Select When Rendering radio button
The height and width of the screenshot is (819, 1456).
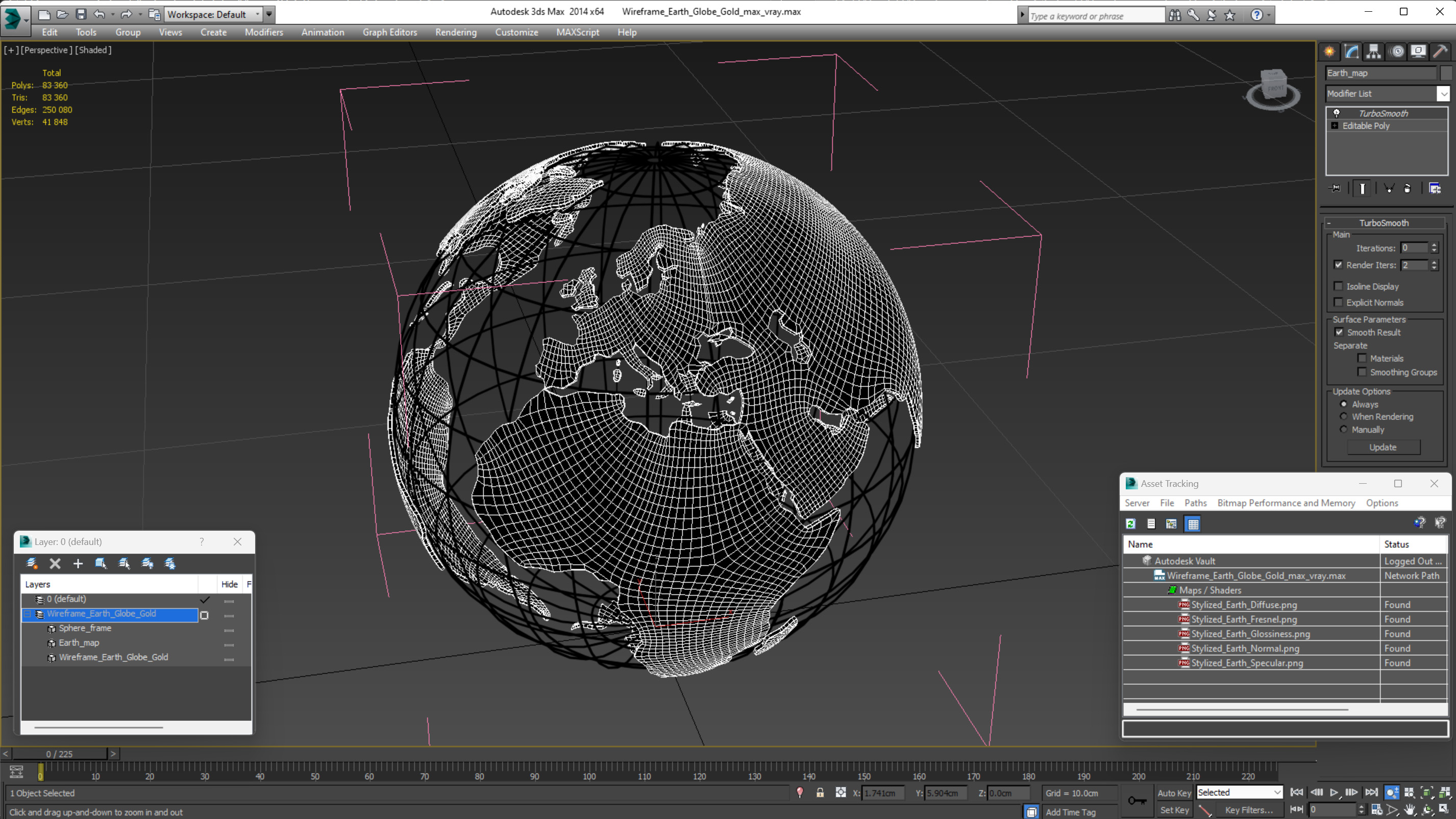pyautogui.click(x=1344, y=416)
